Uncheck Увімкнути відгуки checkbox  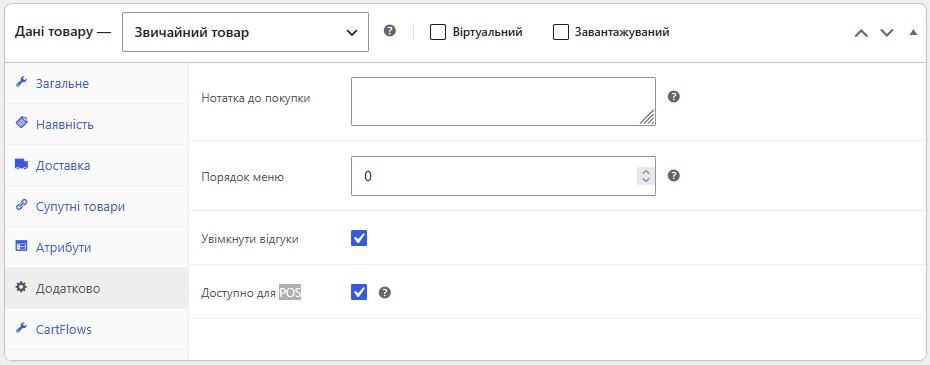click(359, 239)
